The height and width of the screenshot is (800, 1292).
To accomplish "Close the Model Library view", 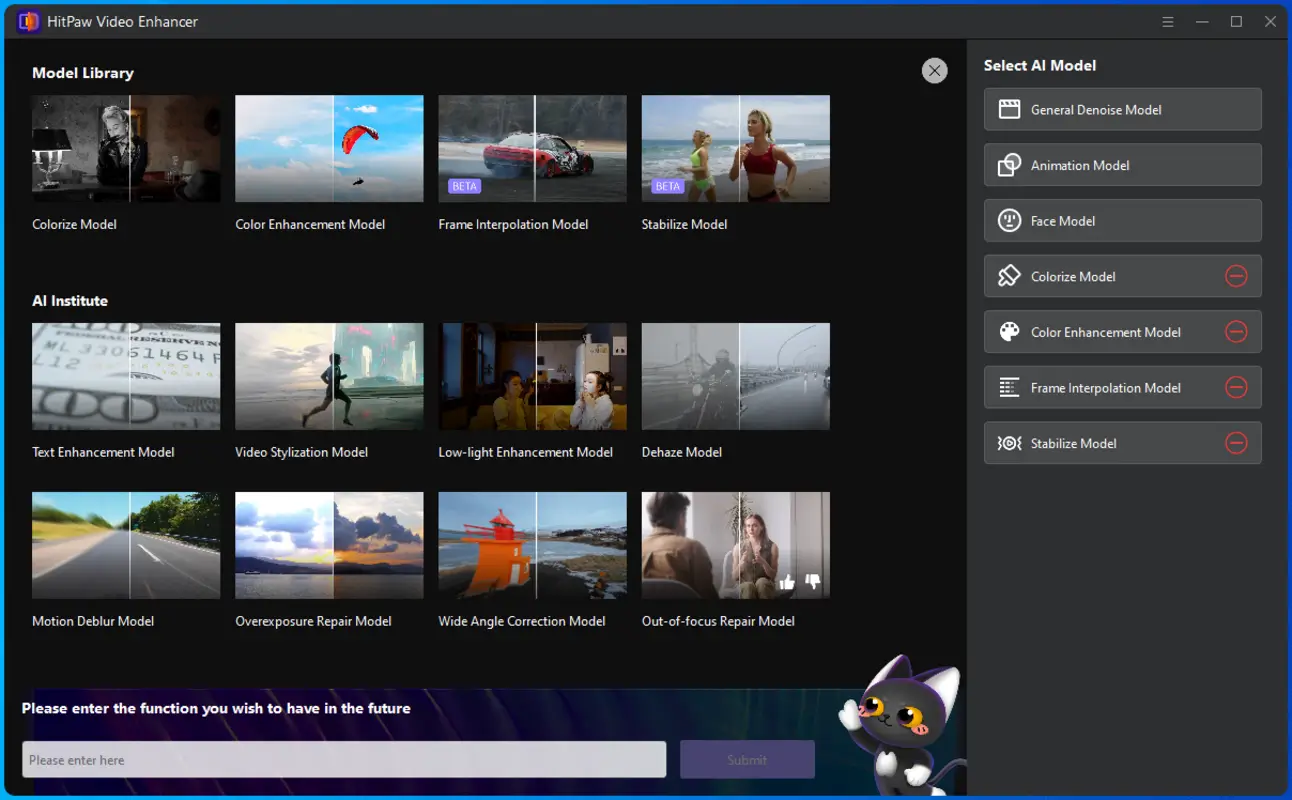I will coord(934,70).
